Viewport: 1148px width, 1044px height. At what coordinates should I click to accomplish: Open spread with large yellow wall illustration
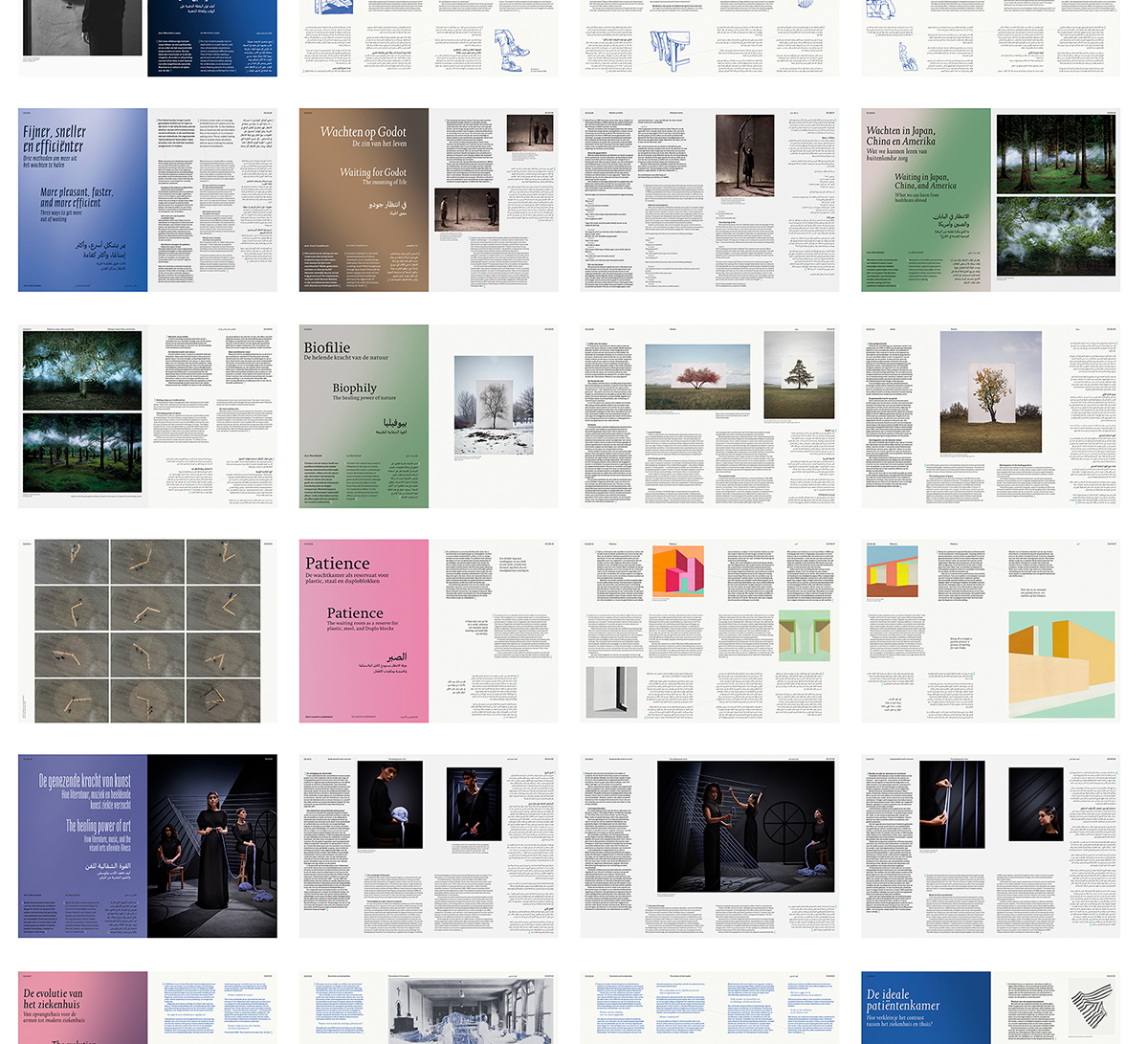point(990,631)
